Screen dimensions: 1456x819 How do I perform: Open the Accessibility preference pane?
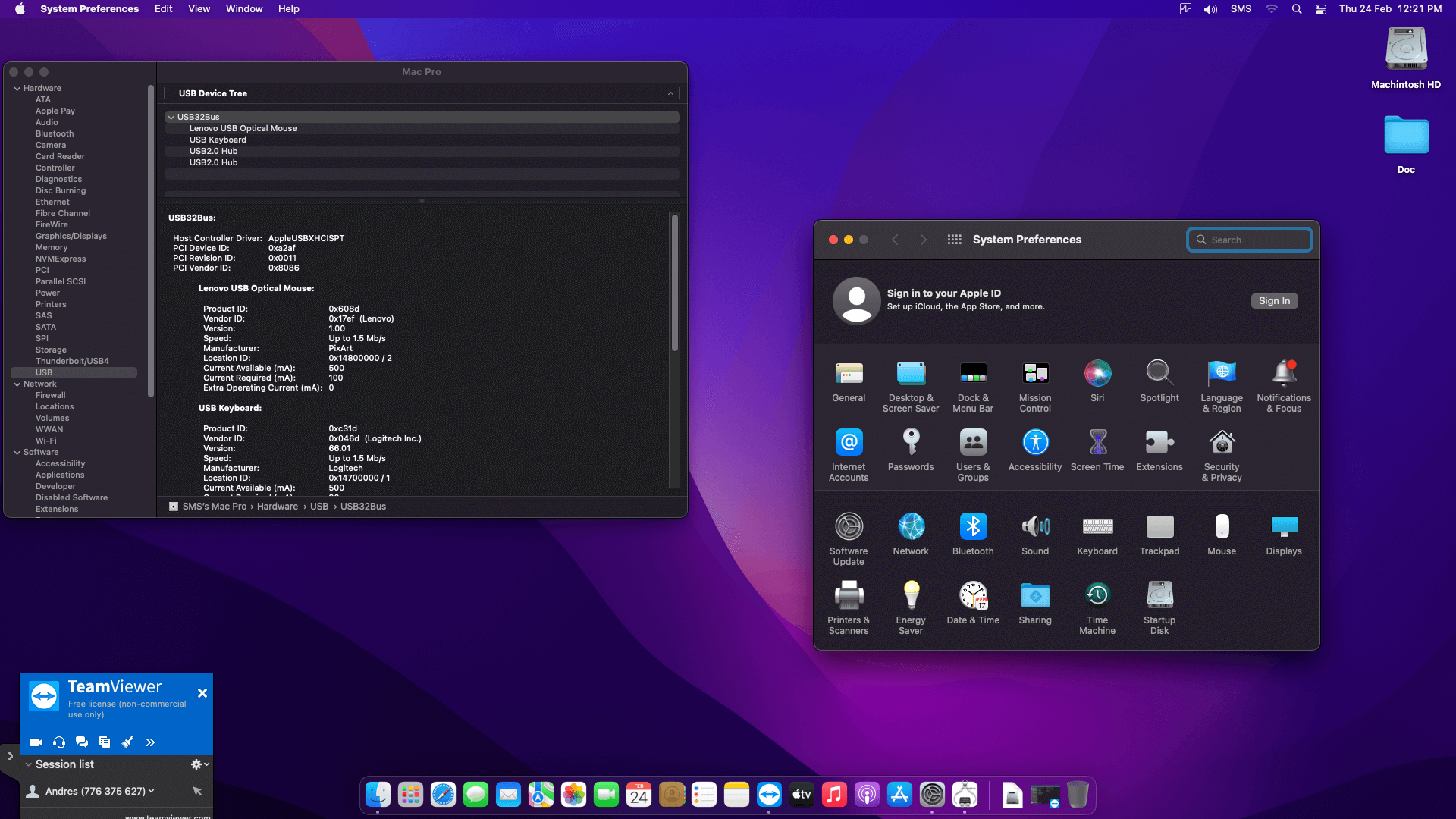click(x=1035, y=450)
